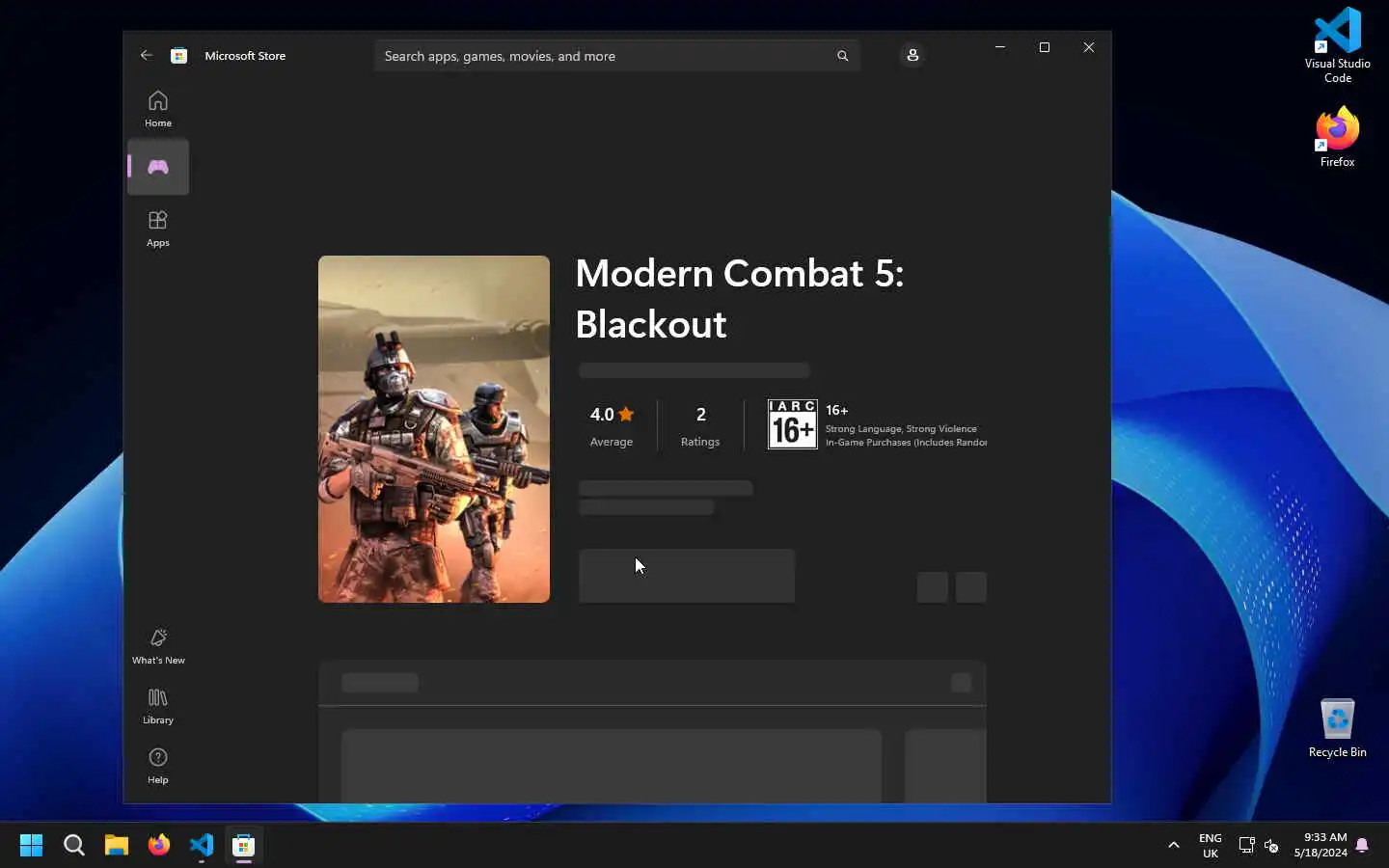Open the Recycle Bin on desktop
Image resolution: width=1389 pixels, height=868 pixels.
[x=1338, y=728]
